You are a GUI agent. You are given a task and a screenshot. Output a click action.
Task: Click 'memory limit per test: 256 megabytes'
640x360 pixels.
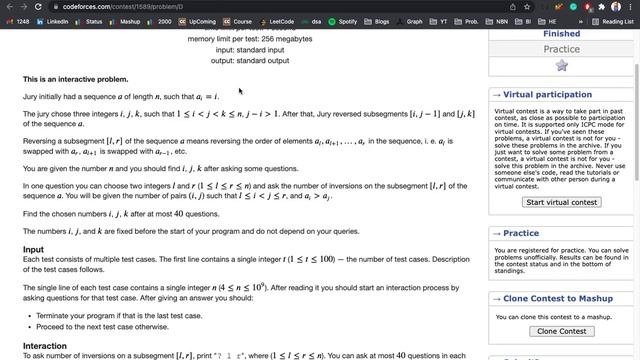point(250,39)
